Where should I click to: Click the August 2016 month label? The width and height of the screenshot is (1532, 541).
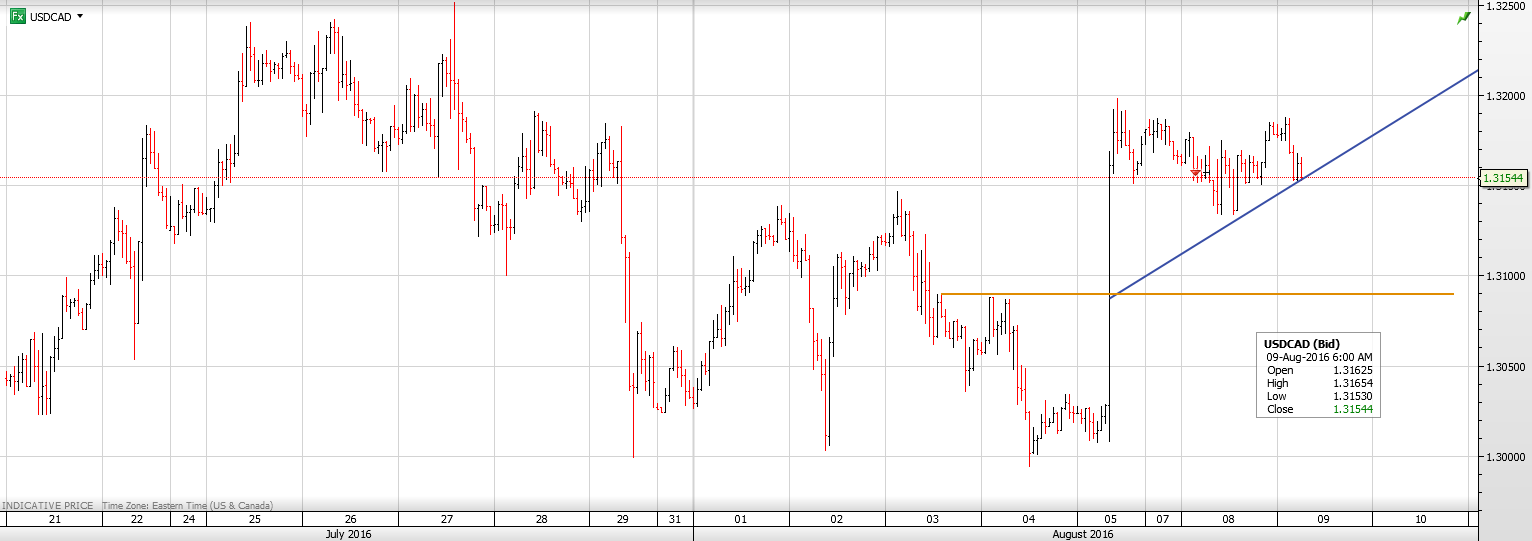pos(1082,534)
